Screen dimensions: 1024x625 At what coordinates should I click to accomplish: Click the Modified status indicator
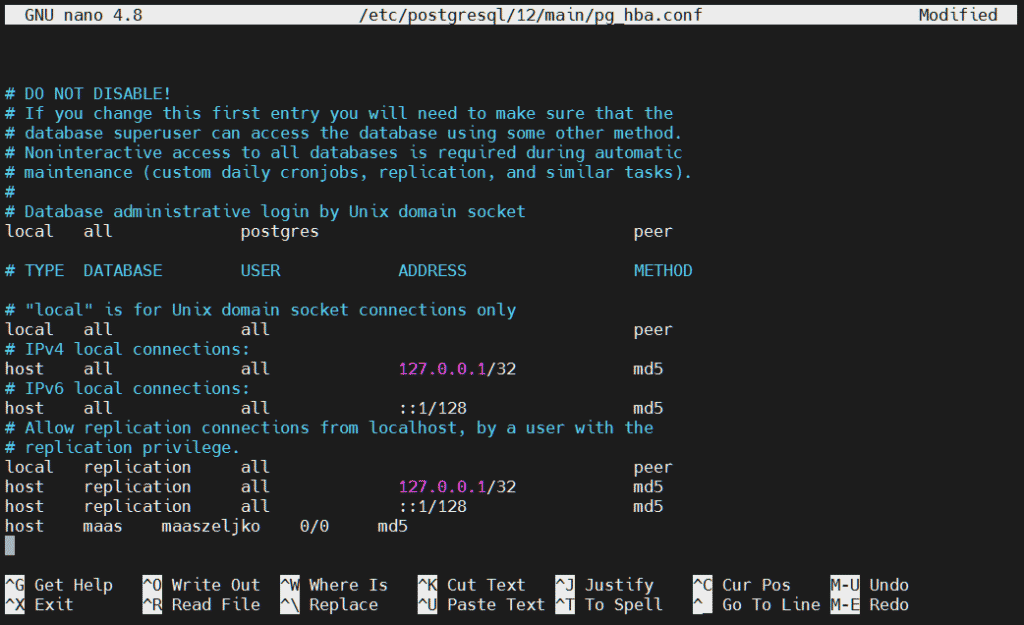[957, 15]
